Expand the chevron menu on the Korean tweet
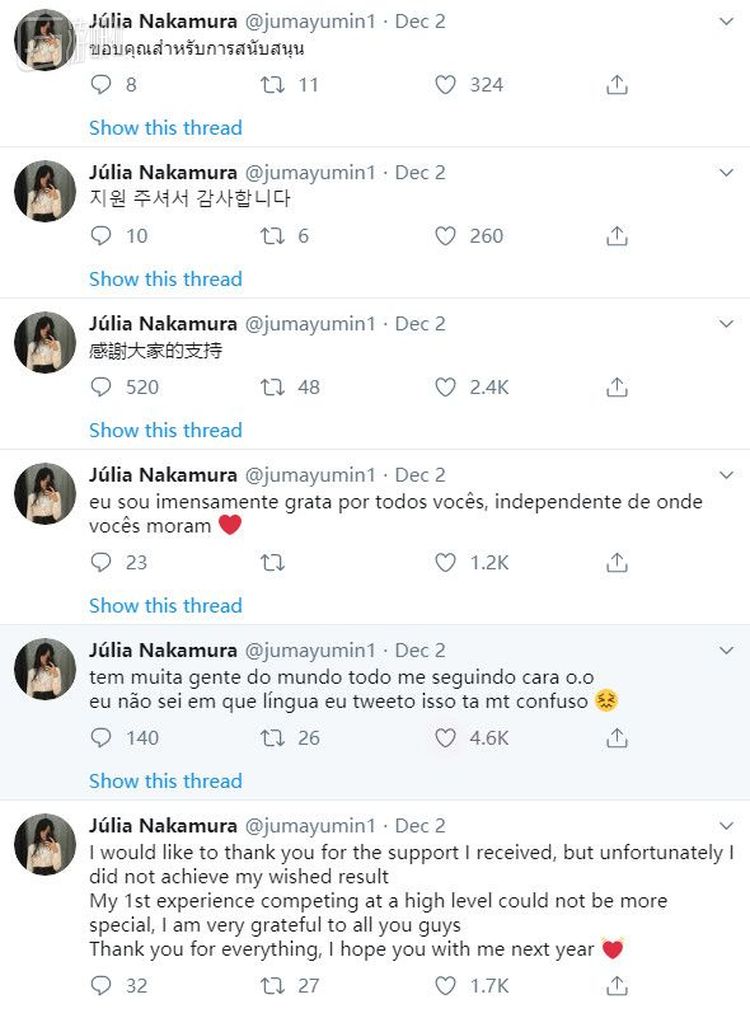 tap(727, 173)
